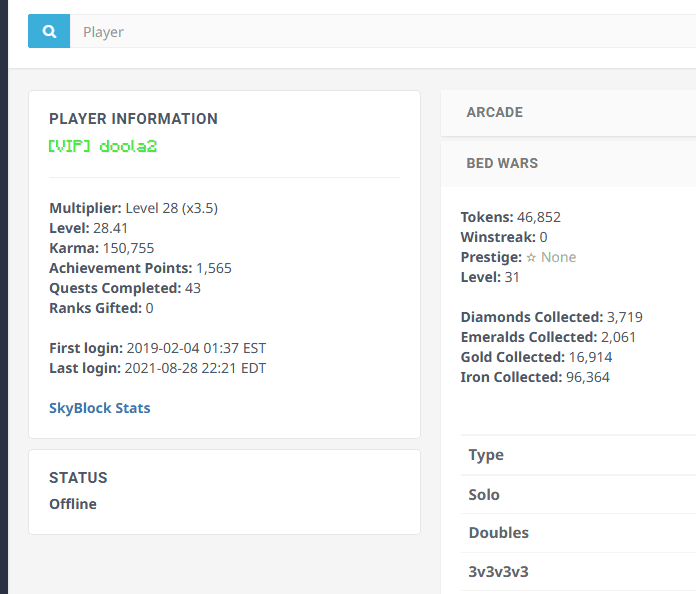Select the Diamonds Collected 3,719 line
Screen dimensions: 696x594
click(551, 317)
